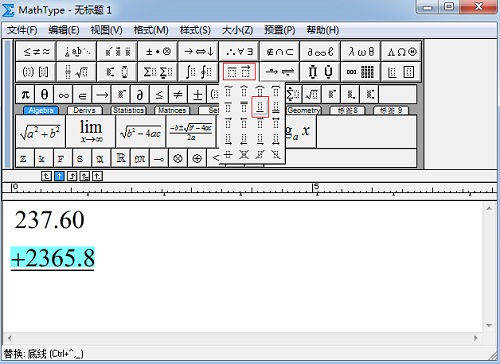Switch to the Derivs tab
This screenshot has width=500, height=364.
84,110
